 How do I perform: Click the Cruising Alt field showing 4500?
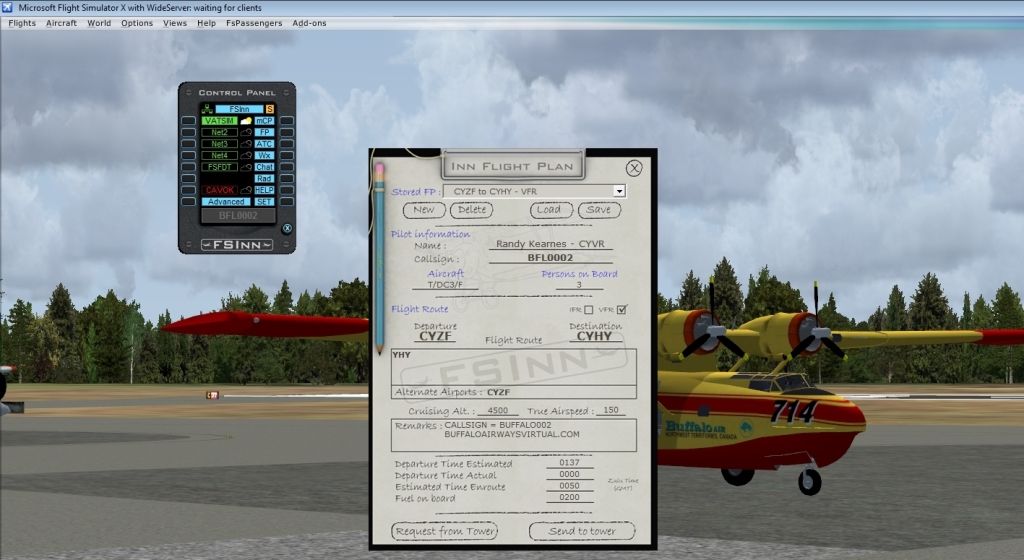click(498, 411)
